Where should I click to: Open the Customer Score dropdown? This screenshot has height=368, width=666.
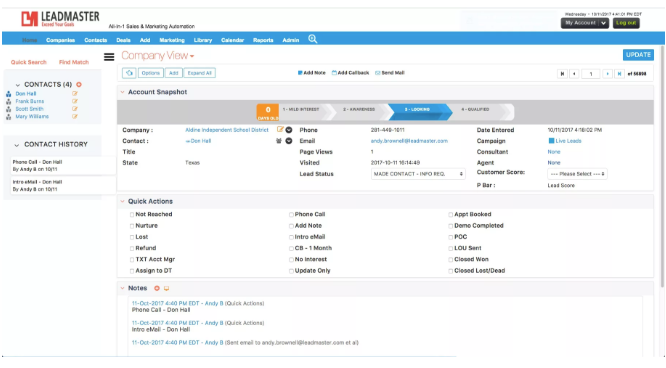pyautogui.click(x=577, y=174)
